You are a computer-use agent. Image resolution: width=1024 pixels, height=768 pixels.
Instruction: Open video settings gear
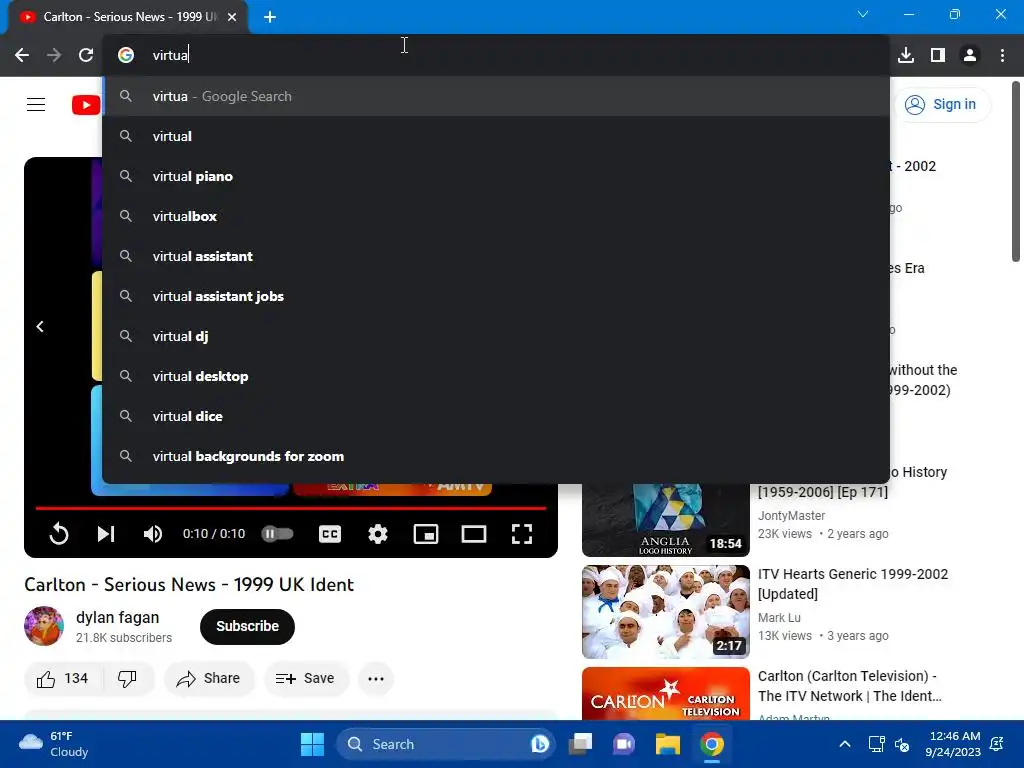pos(377,534)
